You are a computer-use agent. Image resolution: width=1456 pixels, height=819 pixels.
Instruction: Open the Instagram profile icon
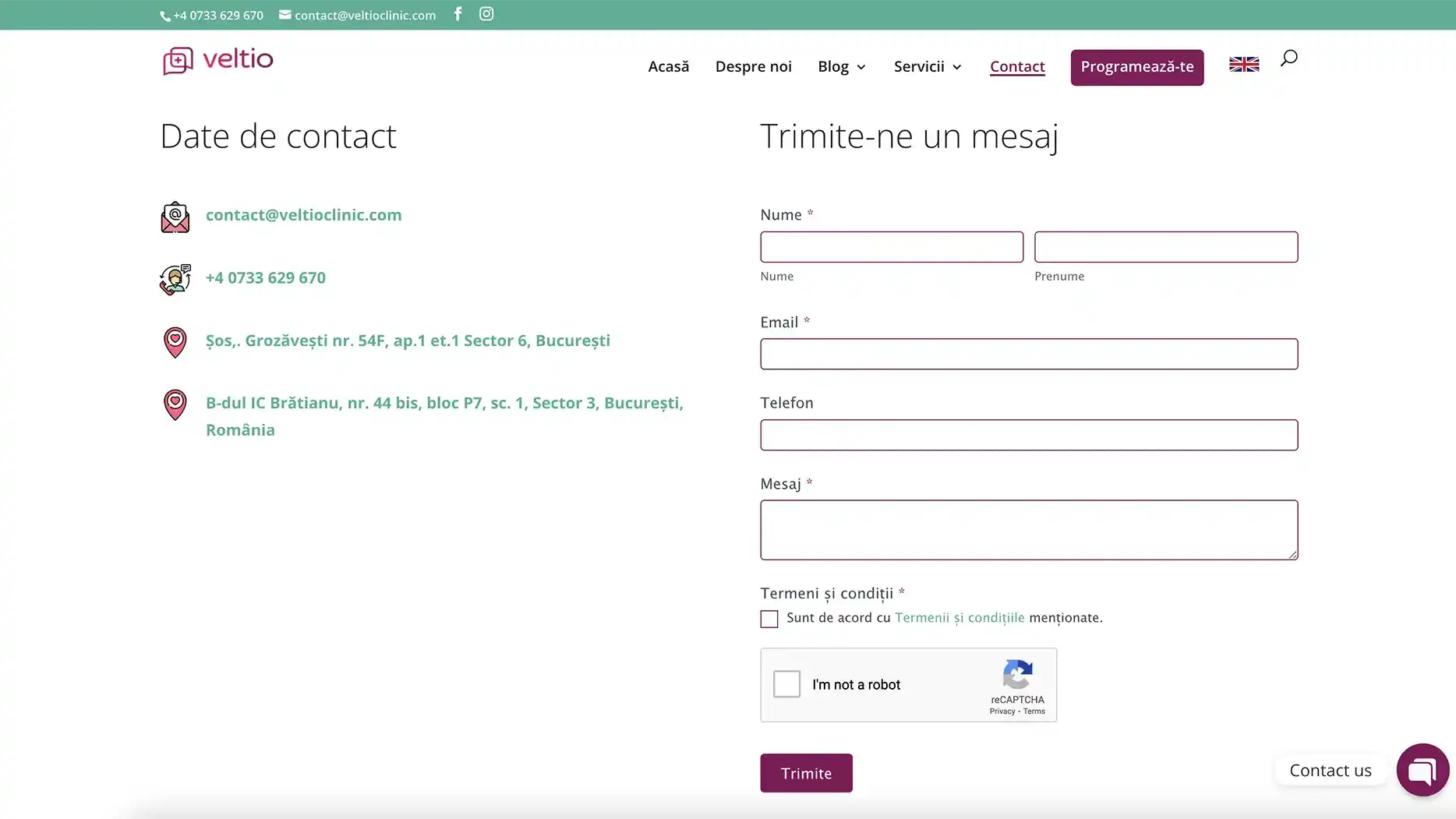(x=486, y=14)
